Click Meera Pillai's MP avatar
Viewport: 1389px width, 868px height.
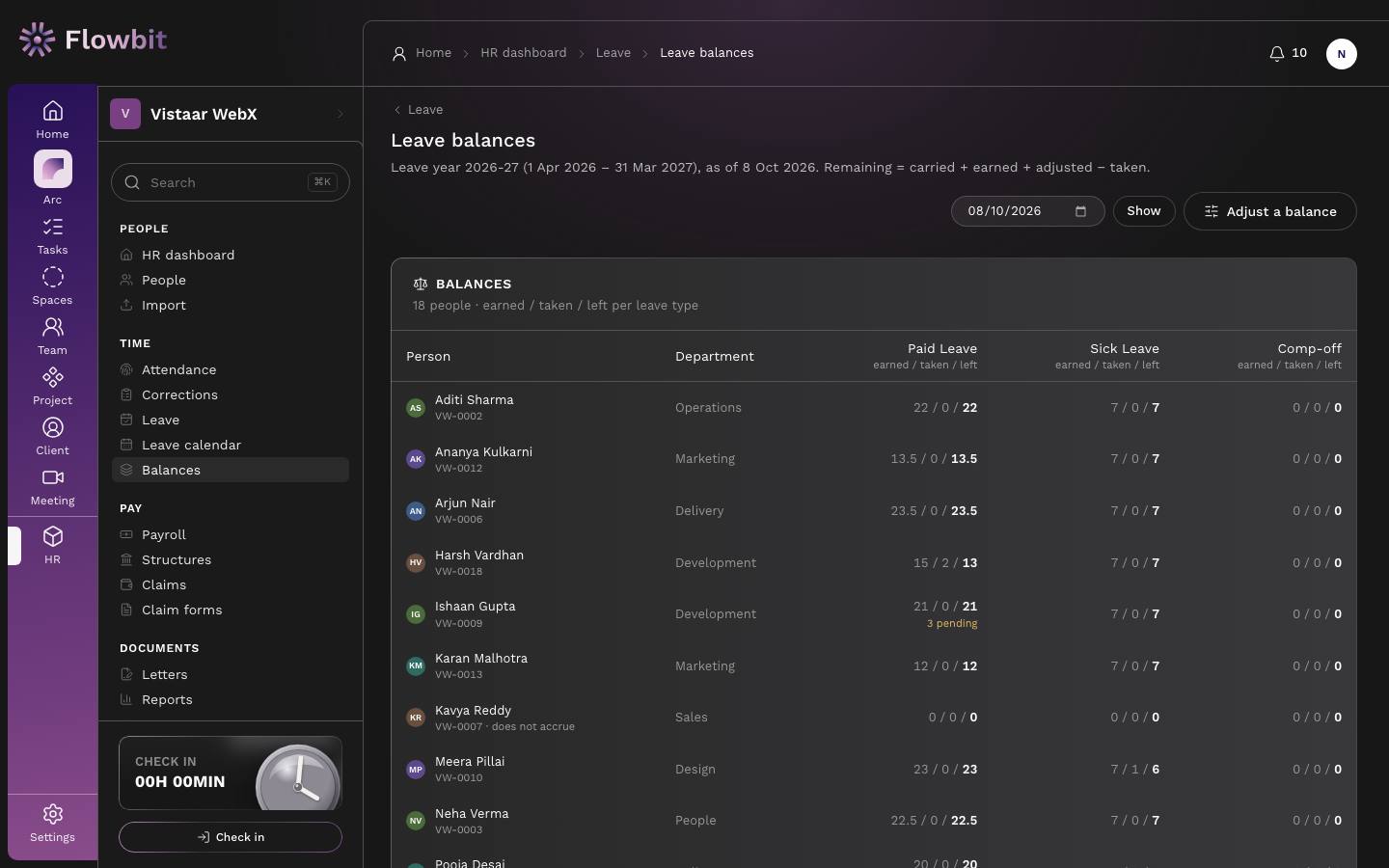point(416,770)
